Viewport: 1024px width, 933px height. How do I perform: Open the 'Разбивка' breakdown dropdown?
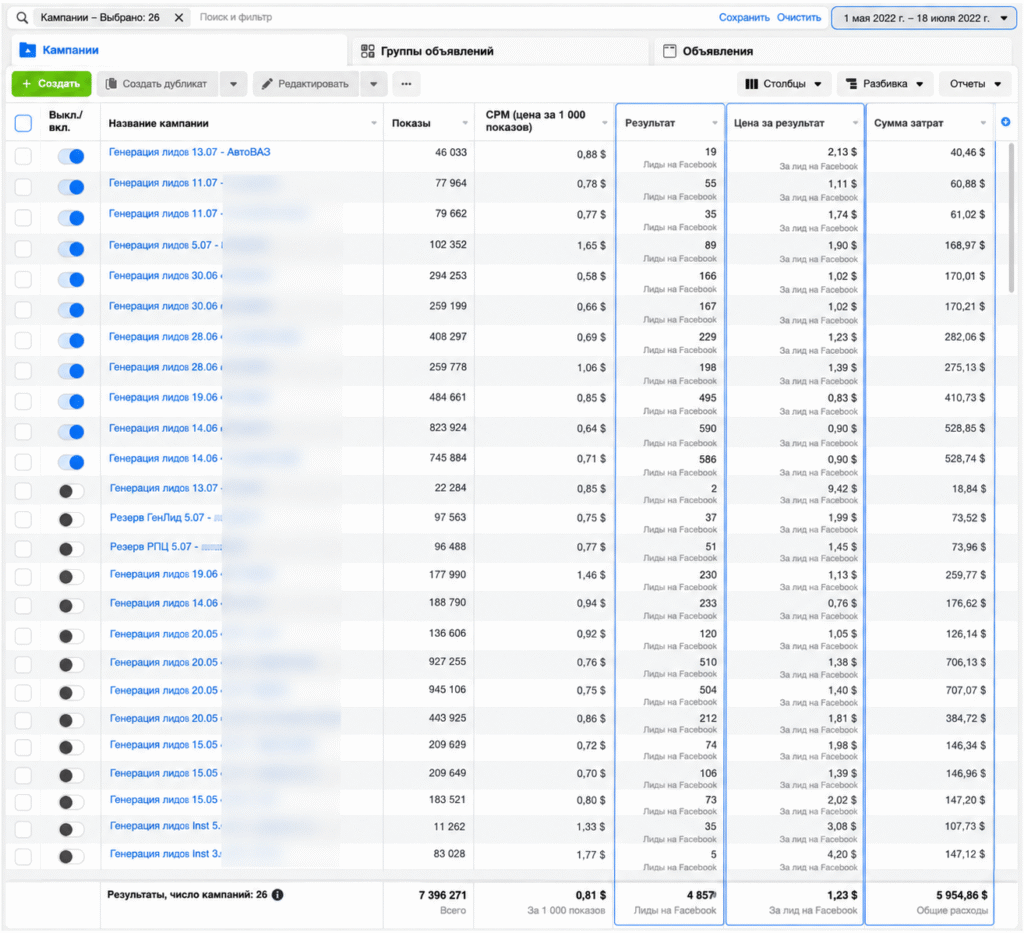tap(884, 84)
